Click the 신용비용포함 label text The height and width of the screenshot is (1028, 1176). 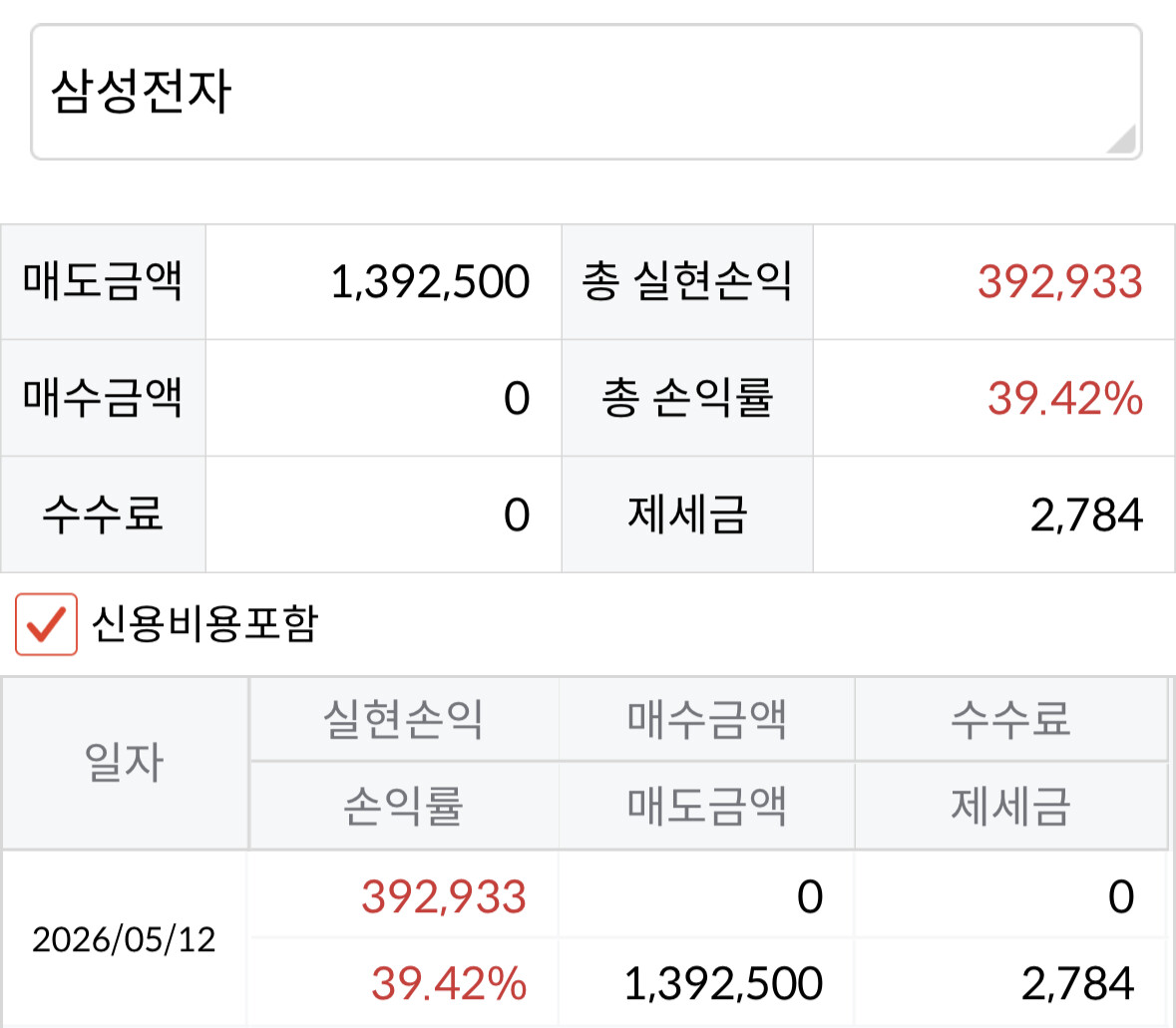pos(204,624)
